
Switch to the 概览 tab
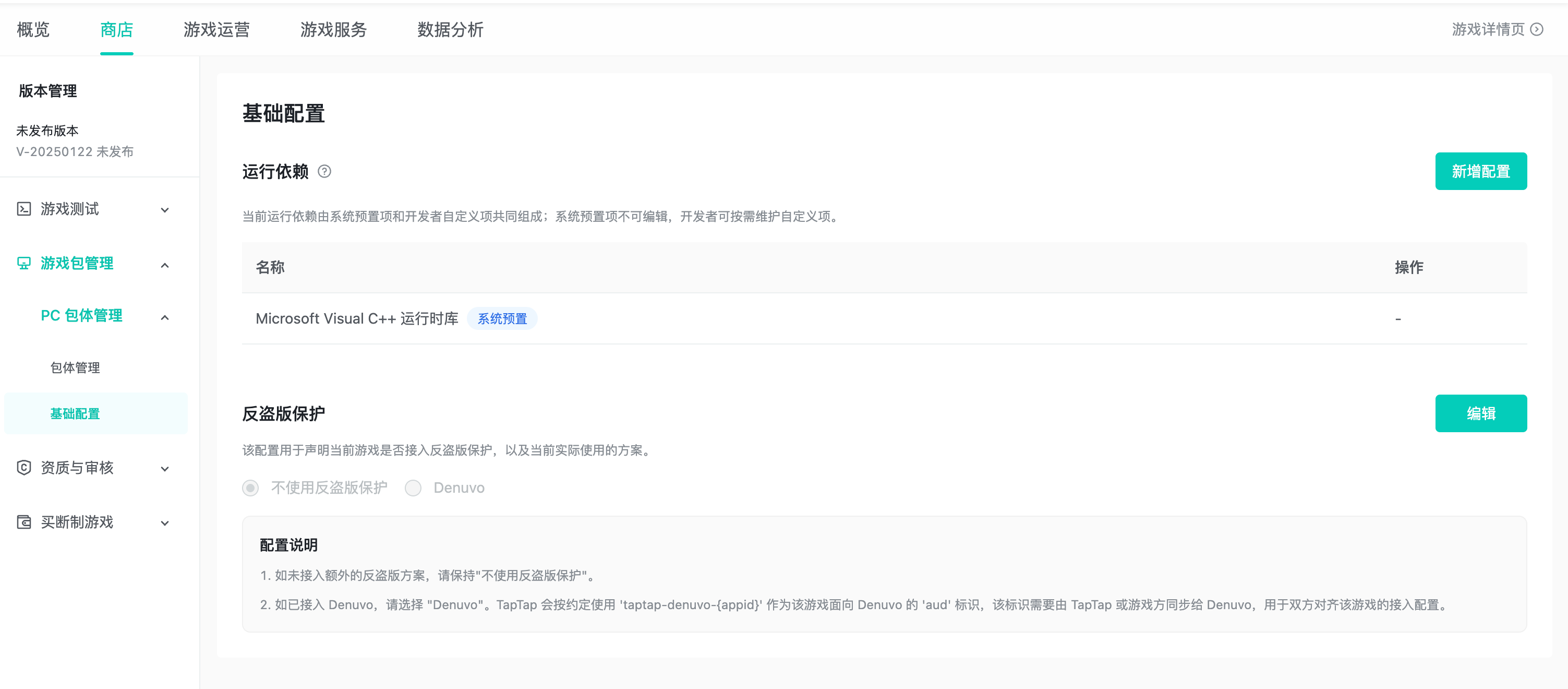click(33, 30)
